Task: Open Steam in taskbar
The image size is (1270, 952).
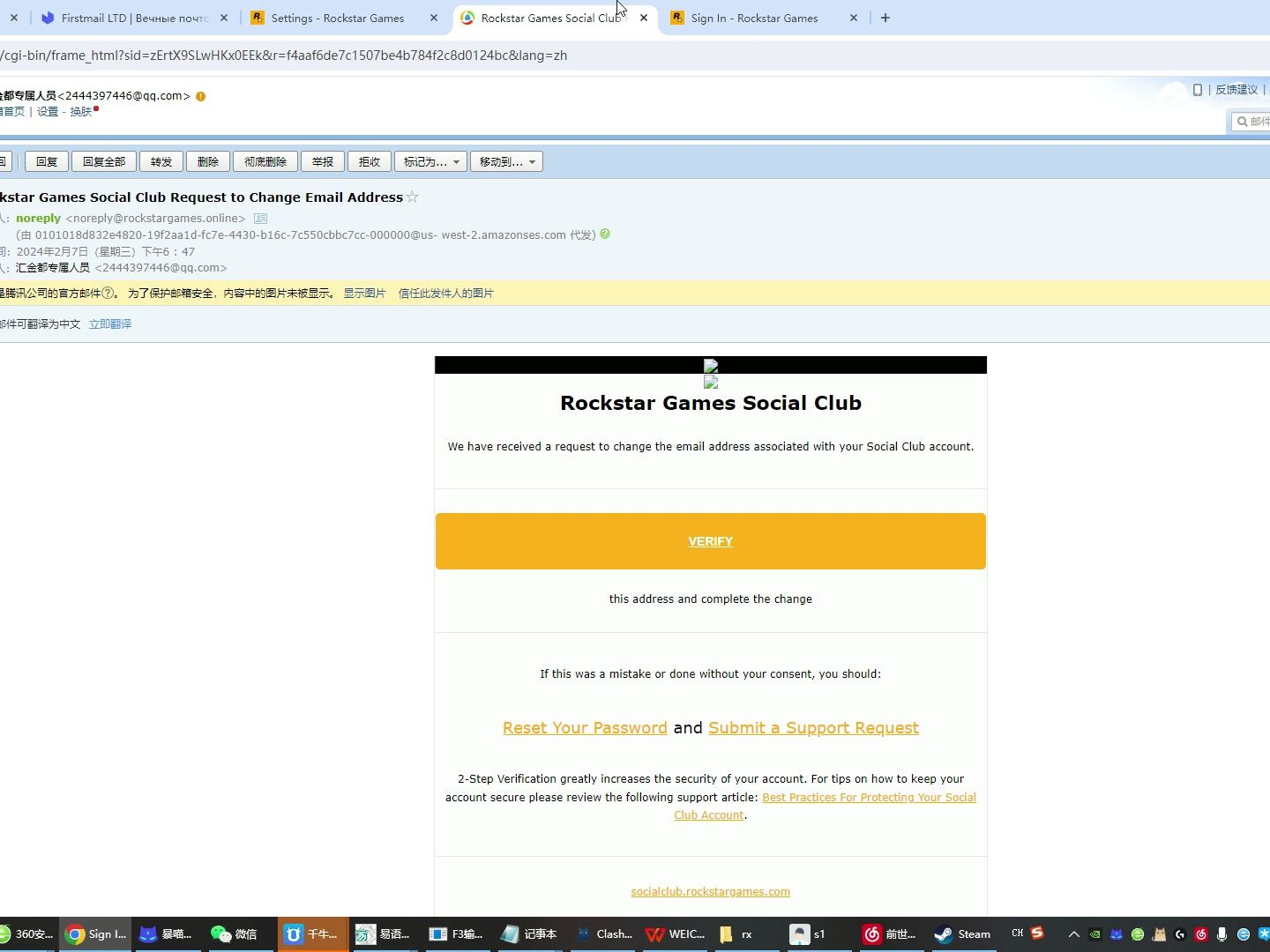Action: click(965, 934)
